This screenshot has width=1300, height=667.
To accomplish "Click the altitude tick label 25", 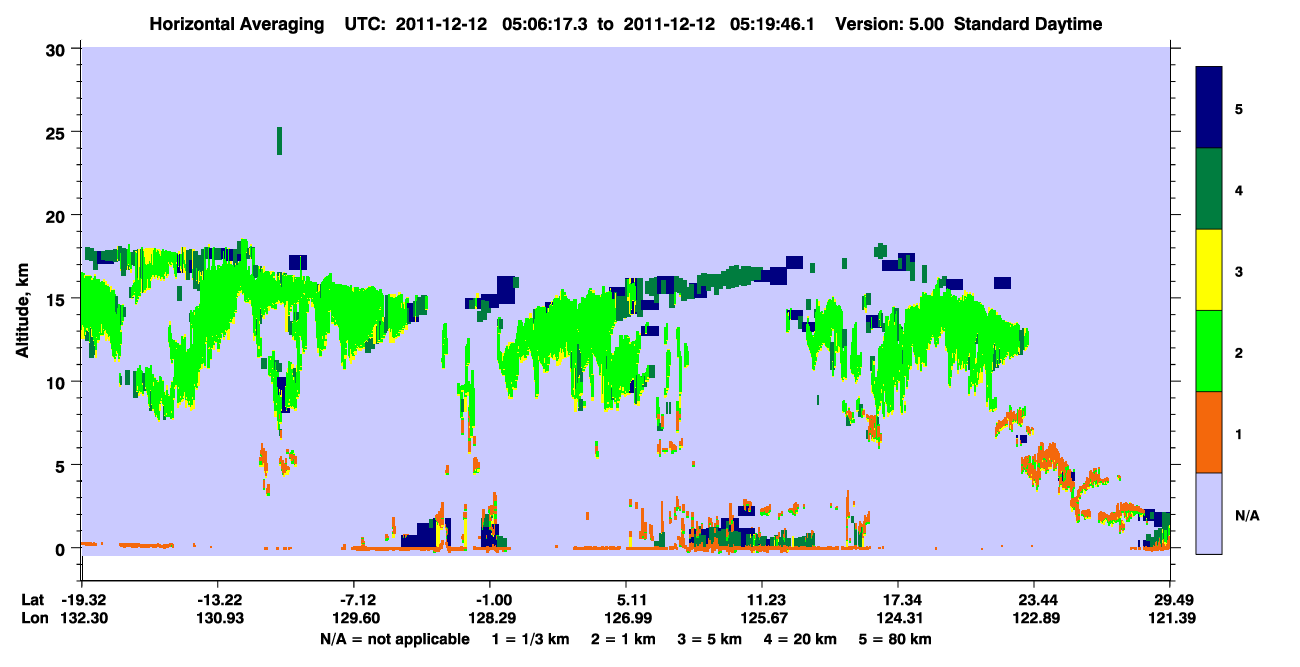I will (58, 132).
